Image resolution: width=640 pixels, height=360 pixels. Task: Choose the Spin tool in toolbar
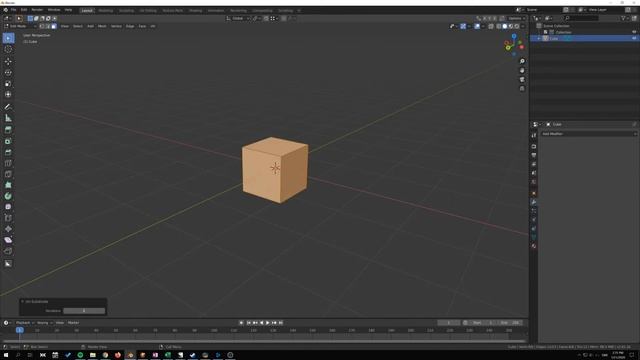(x=8, y=196)
